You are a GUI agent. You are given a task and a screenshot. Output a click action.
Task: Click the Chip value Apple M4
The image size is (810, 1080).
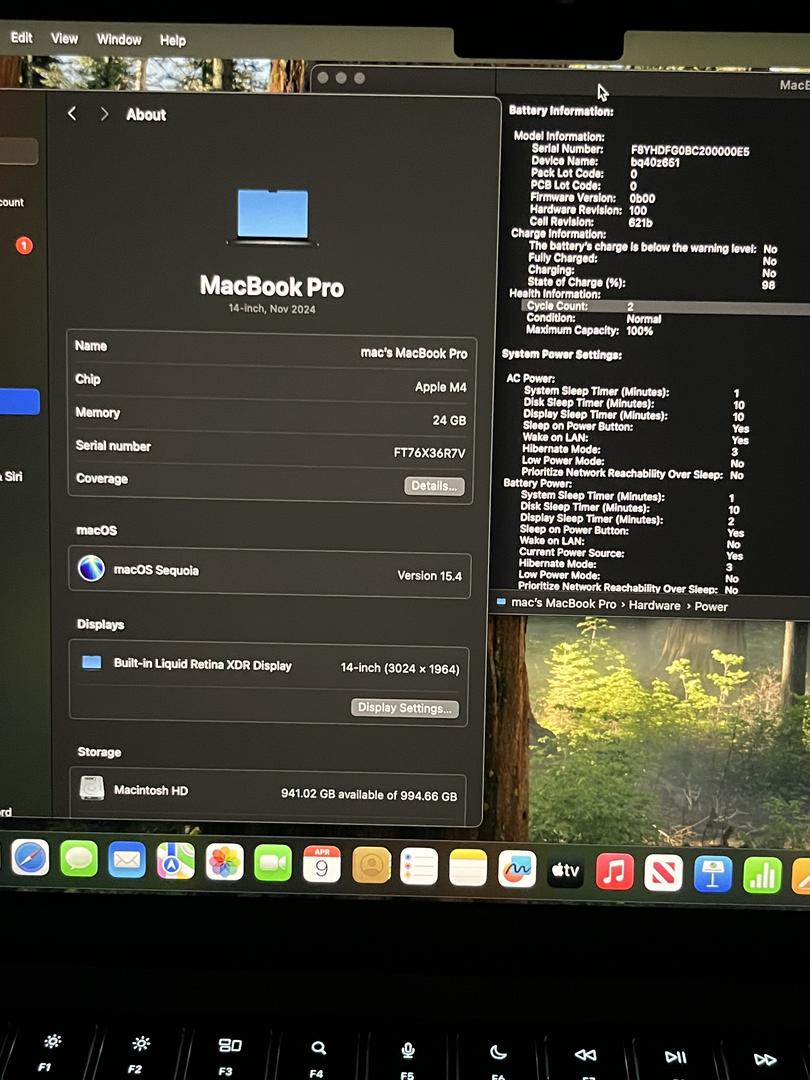click(x=441, y=387)
